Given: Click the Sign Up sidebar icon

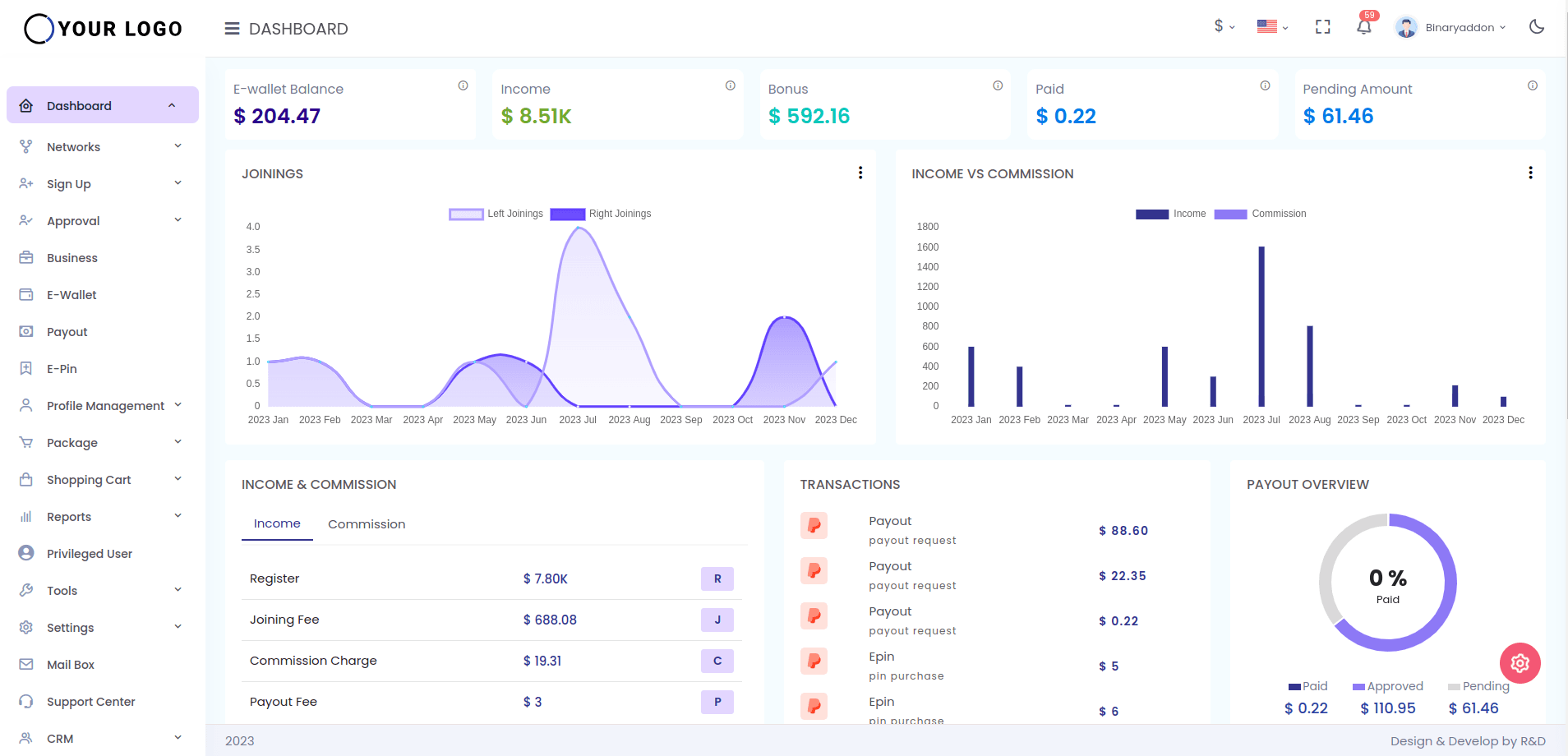Looking at the screenshot, I should tap(26, 183).
